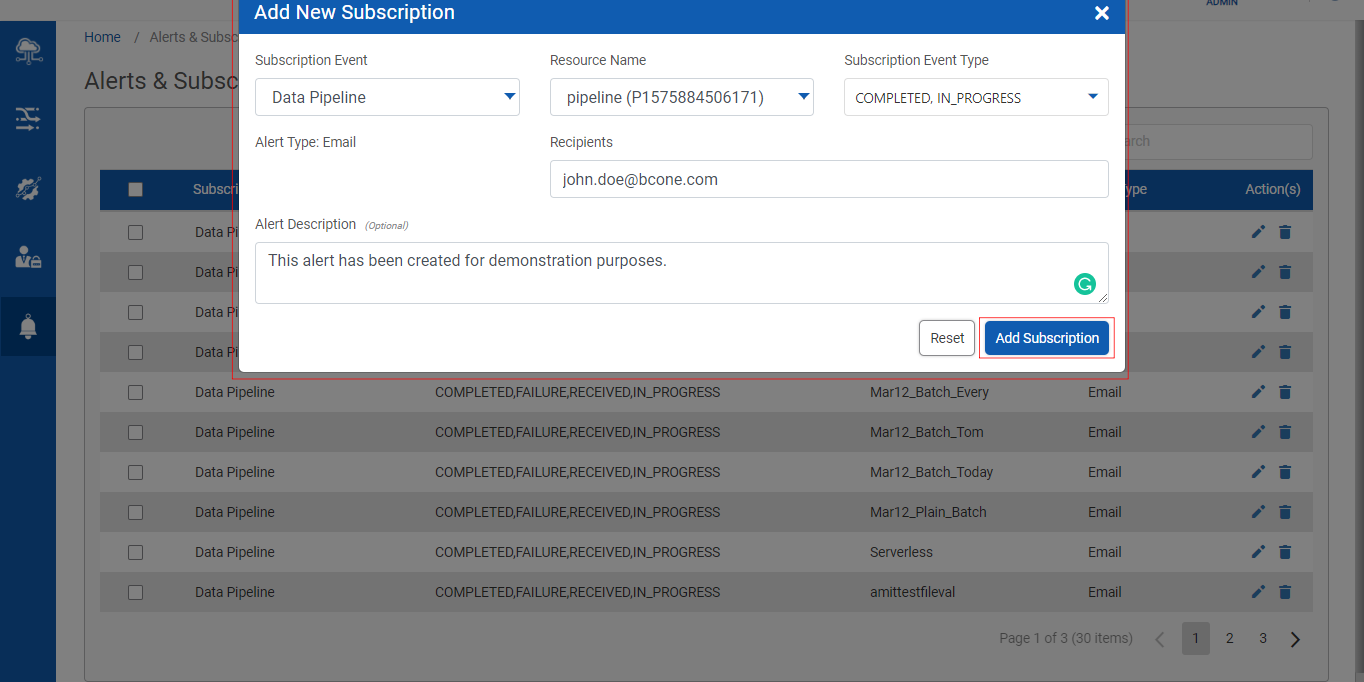Click the Add Subscription button
The image size is (1364, 682).
[x=1047, y=338]
